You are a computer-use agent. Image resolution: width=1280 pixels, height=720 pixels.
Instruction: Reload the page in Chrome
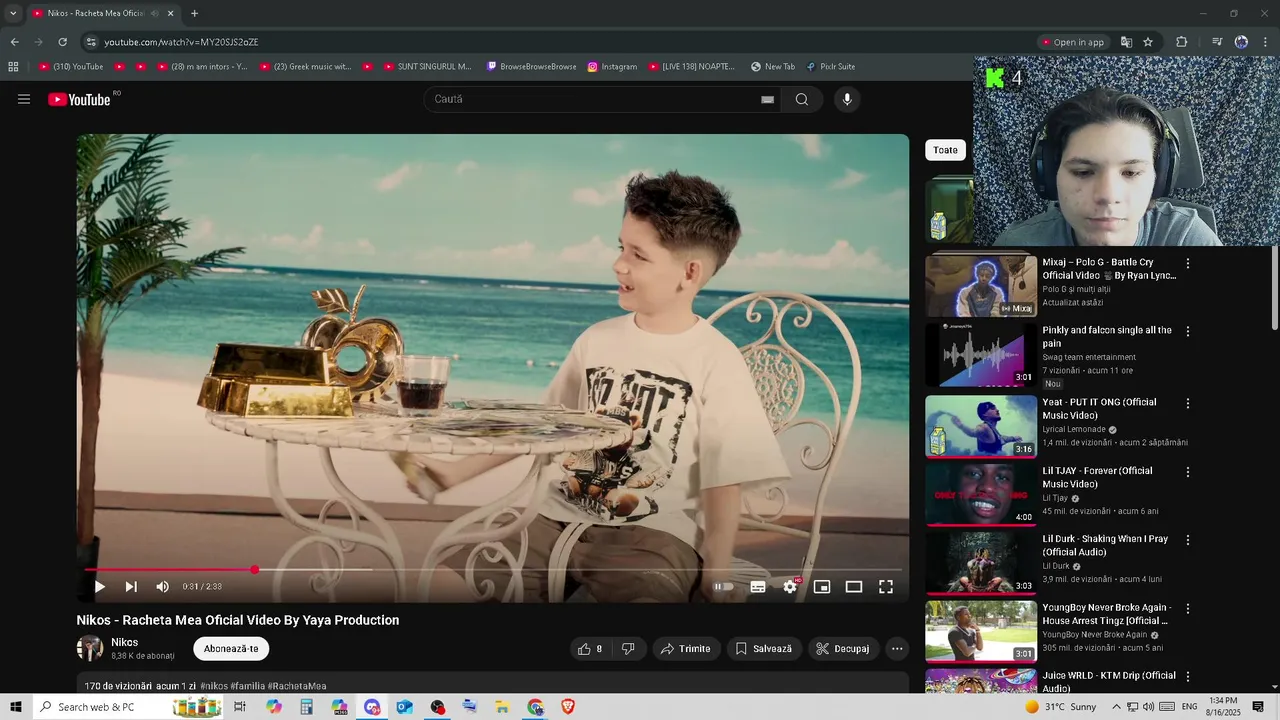pos(62,42)
